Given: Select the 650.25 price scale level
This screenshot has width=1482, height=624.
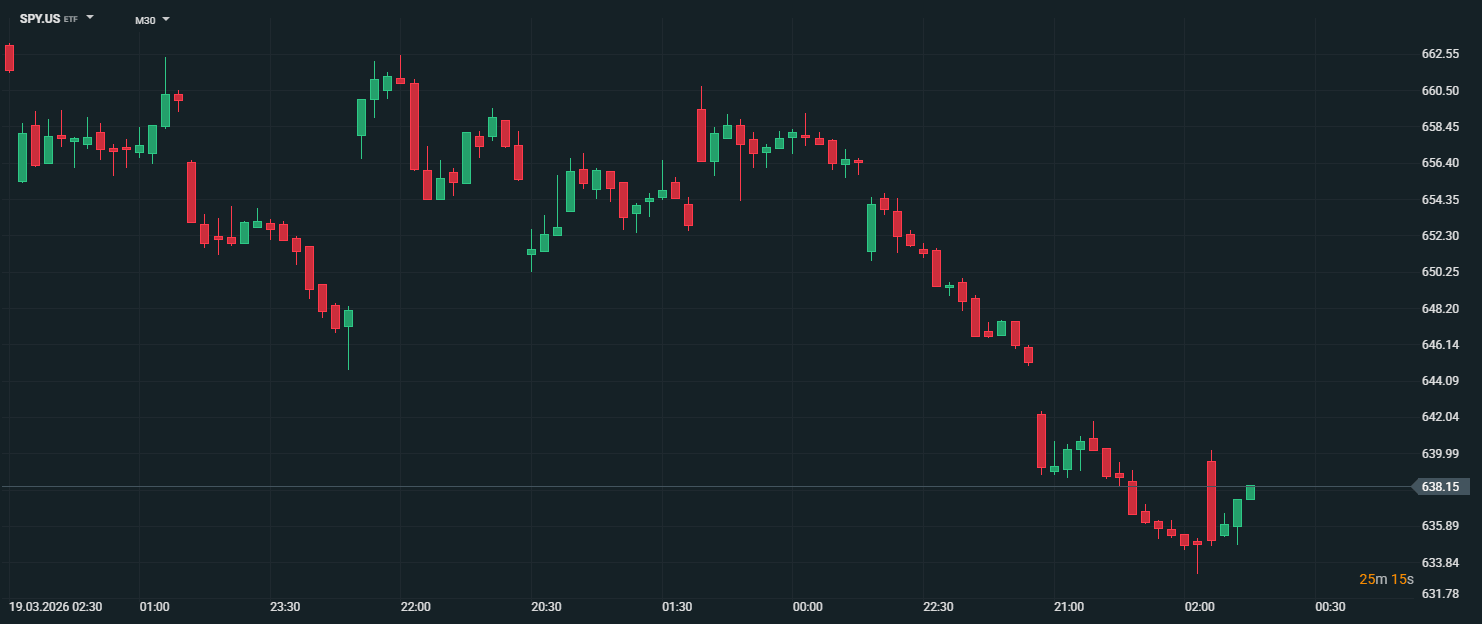Looking at the screenshot, I should (1440, 272).
